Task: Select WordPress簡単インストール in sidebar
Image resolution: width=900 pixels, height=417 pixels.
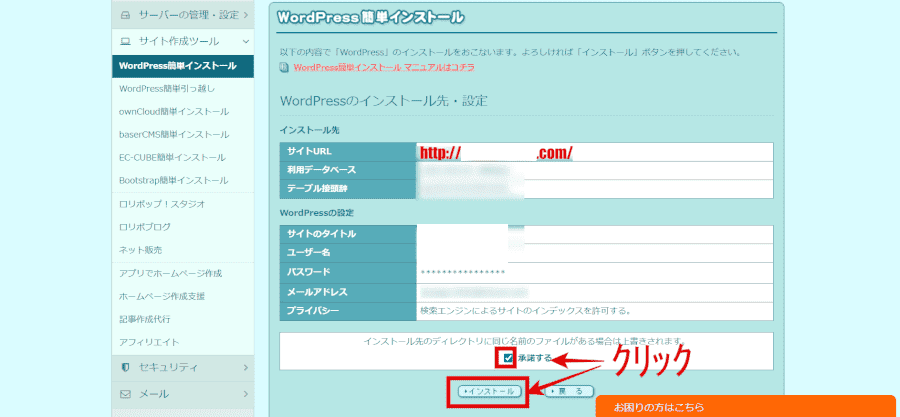Action: pos(183,66)
